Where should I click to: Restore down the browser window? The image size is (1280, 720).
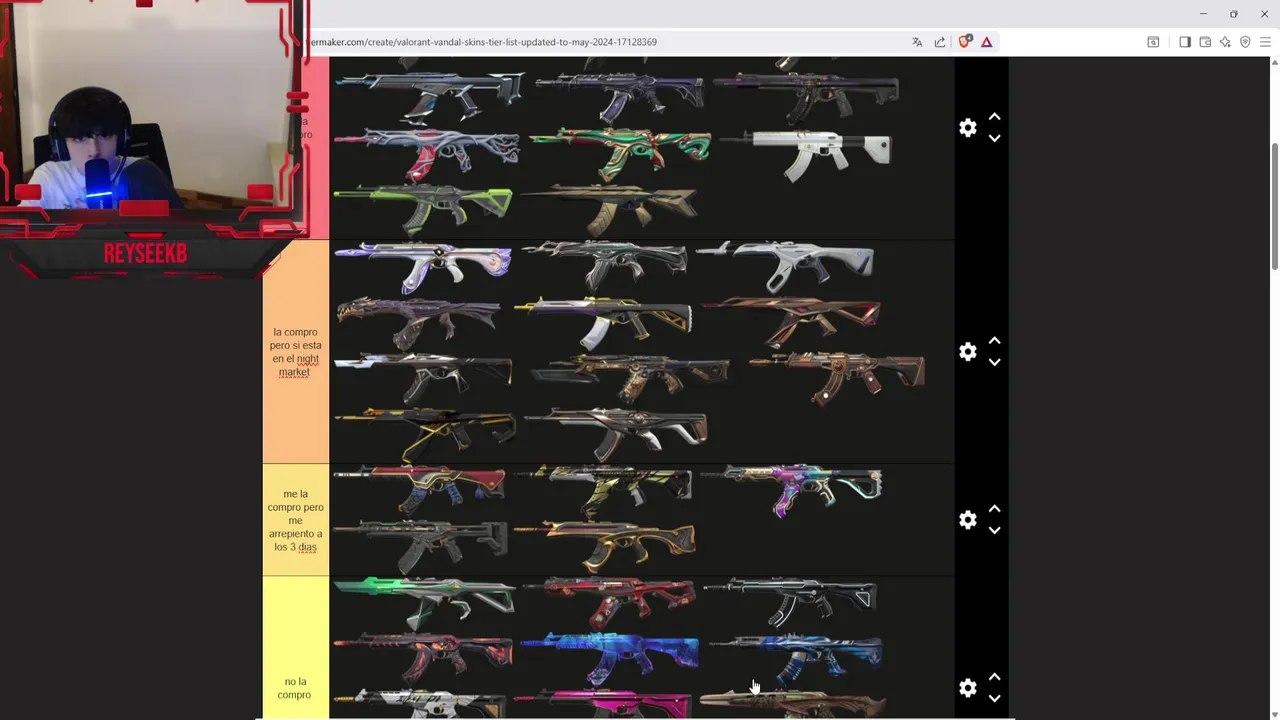[x=1233, y=14]
